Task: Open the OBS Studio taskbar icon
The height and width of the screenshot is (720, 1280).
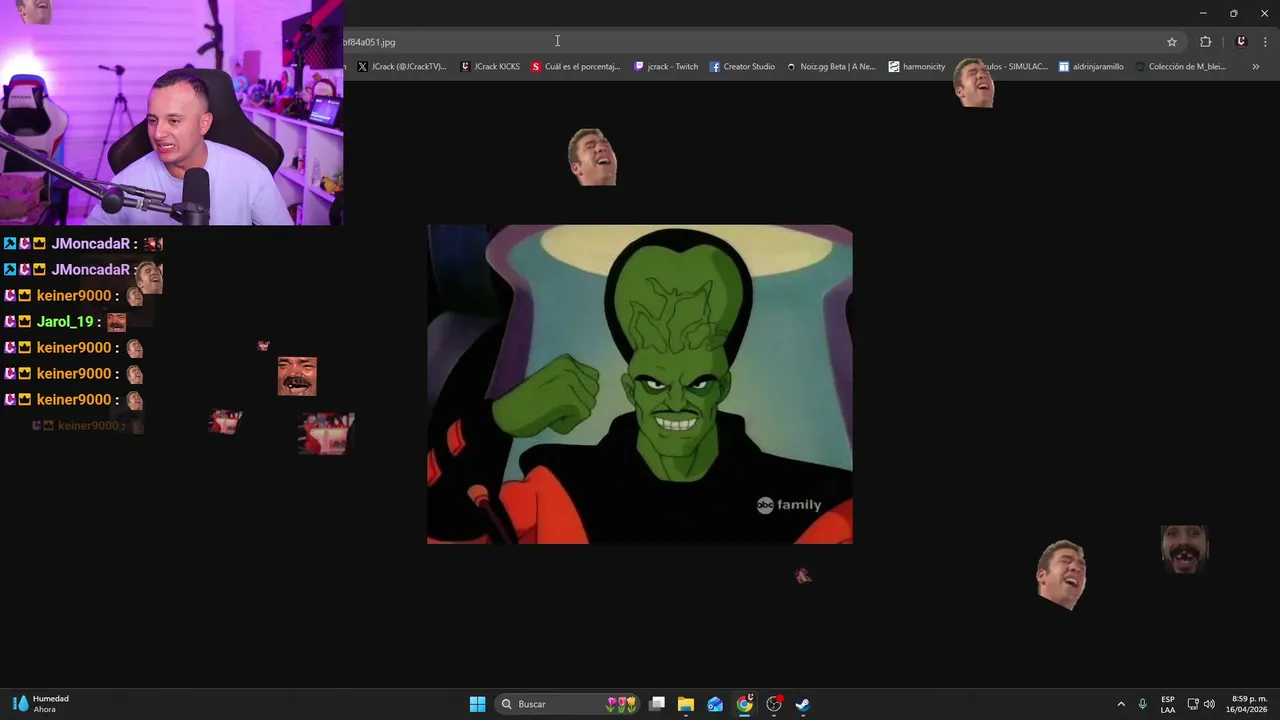Action: tap(774, 704)
